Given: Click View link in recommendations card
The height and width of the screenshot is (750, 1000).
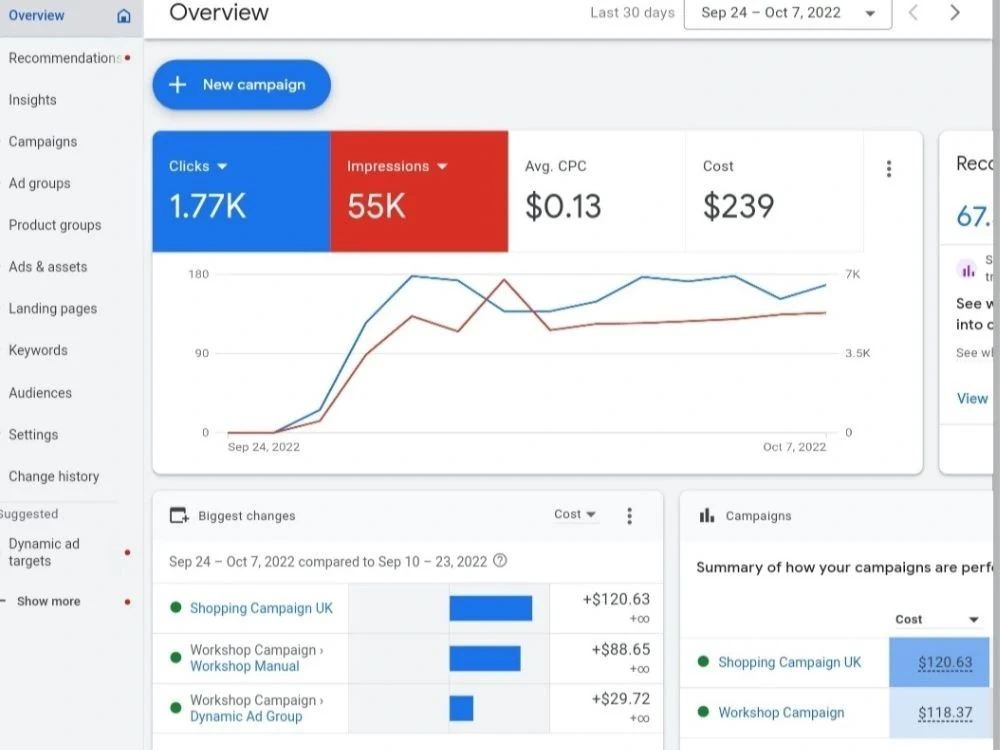Looking at the screenshot, I should [973, 399].
